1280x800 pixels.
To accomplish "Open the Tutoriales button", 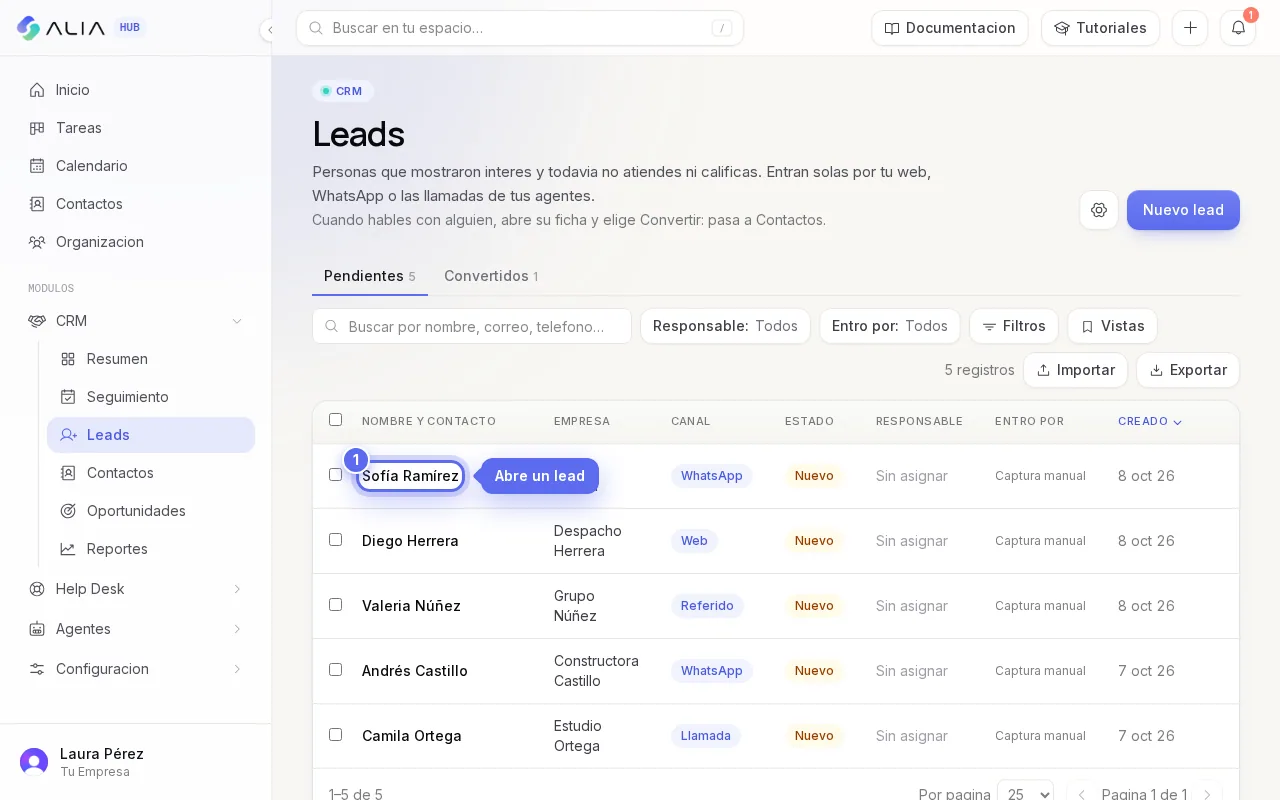I will (1100, 28).
